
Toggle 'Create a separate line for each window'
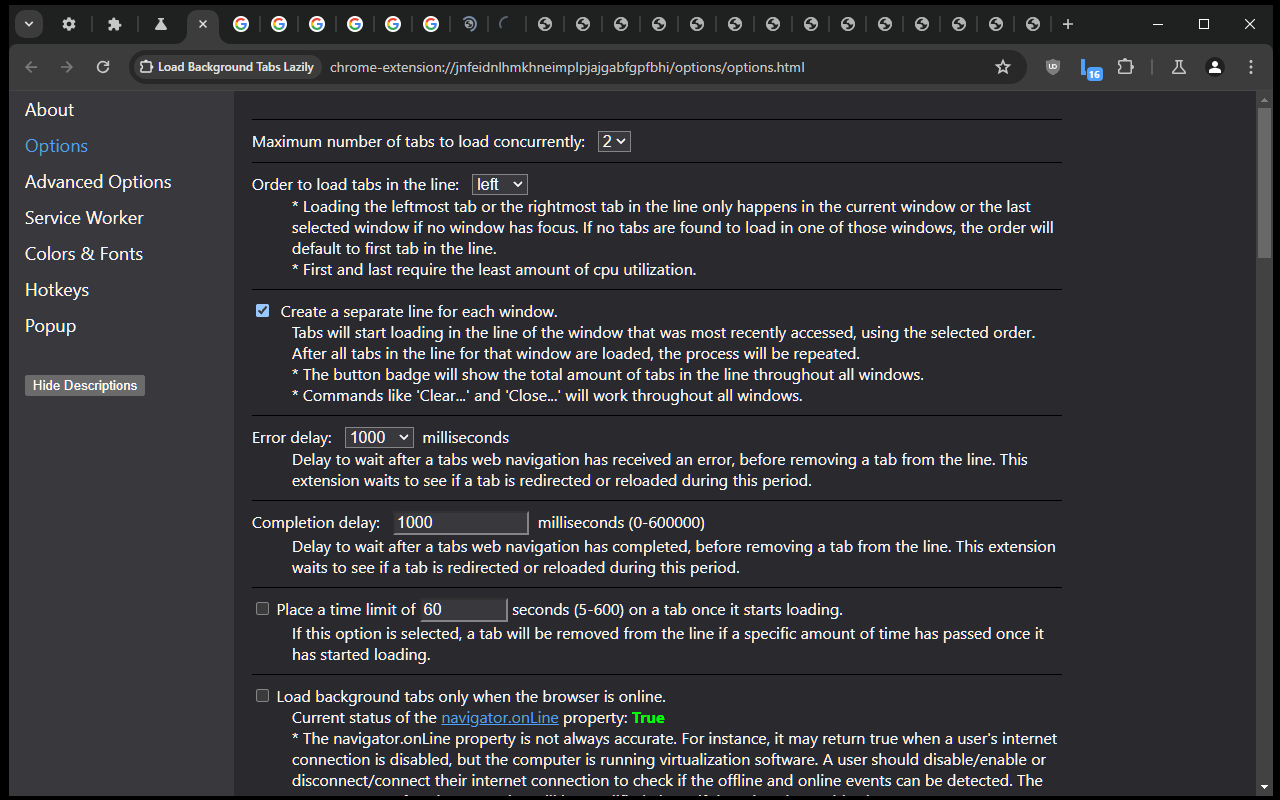pos(262,310)
